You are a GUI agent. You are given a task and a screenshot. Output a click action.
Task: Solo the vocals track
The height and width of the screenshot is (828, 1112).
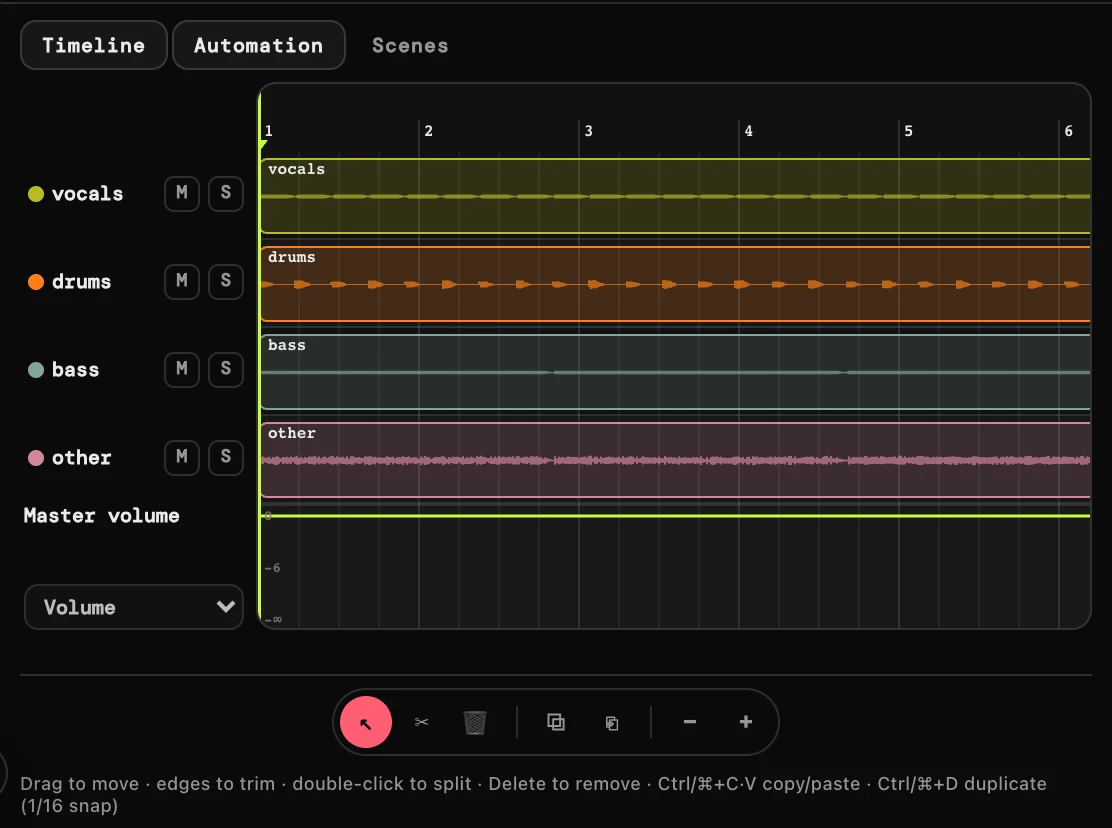(x=226, y=193)
